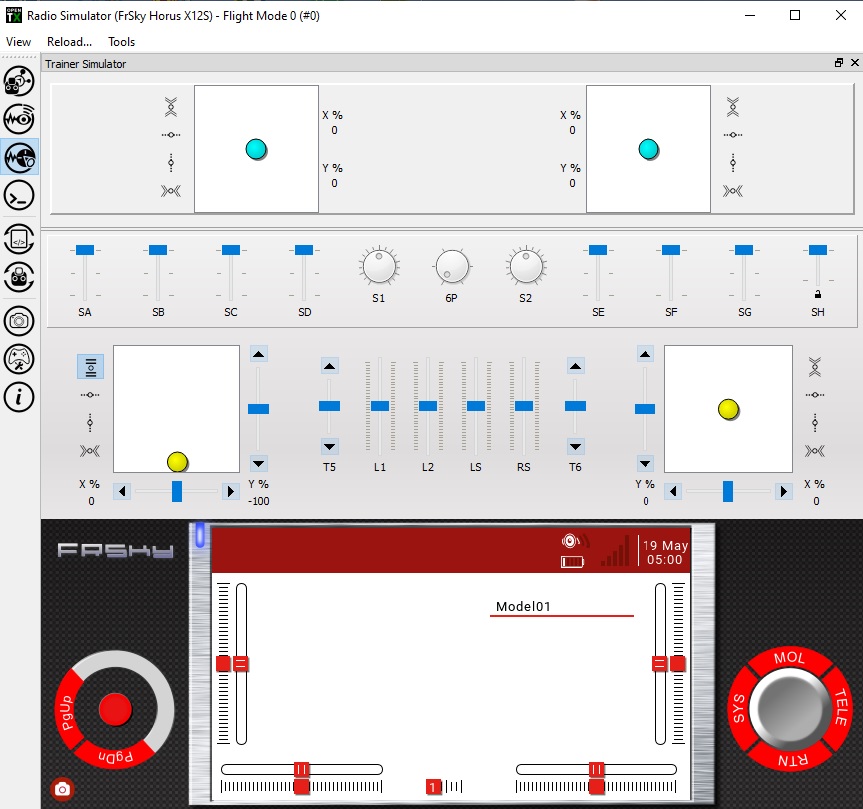
Task: Select the Telemetry Simulator sidebar icon
Action: (20, 118)
